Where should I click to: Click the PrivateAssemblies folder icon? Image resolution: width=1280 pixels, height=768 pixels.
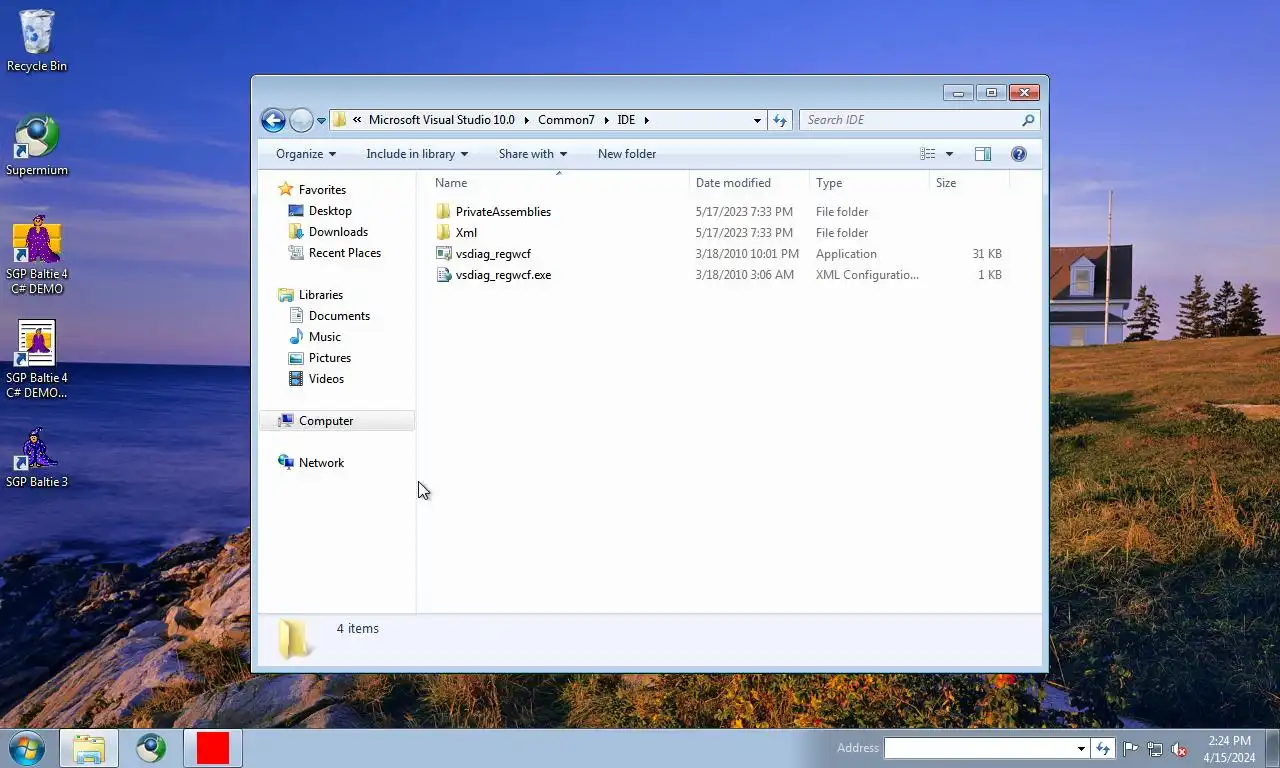point(444,212)
